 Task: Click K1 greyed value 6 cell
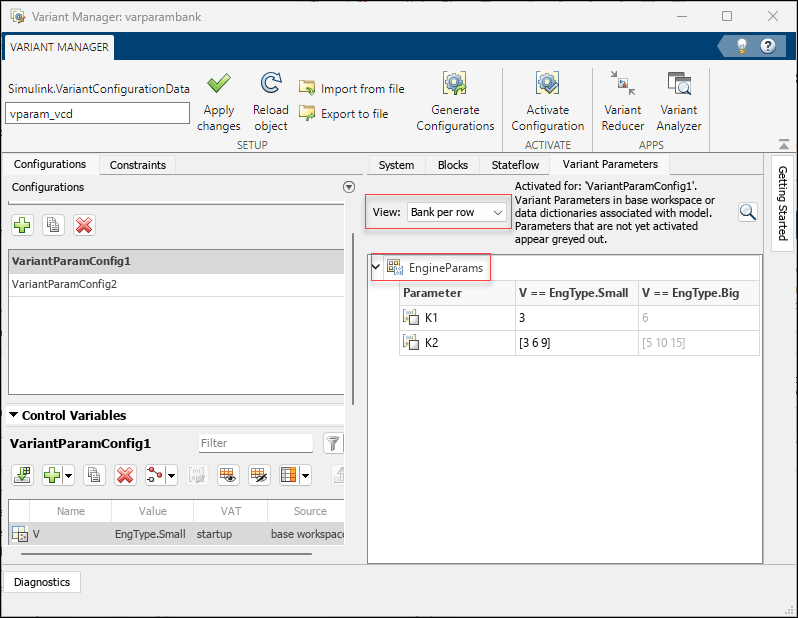click(x=699, y=318)
